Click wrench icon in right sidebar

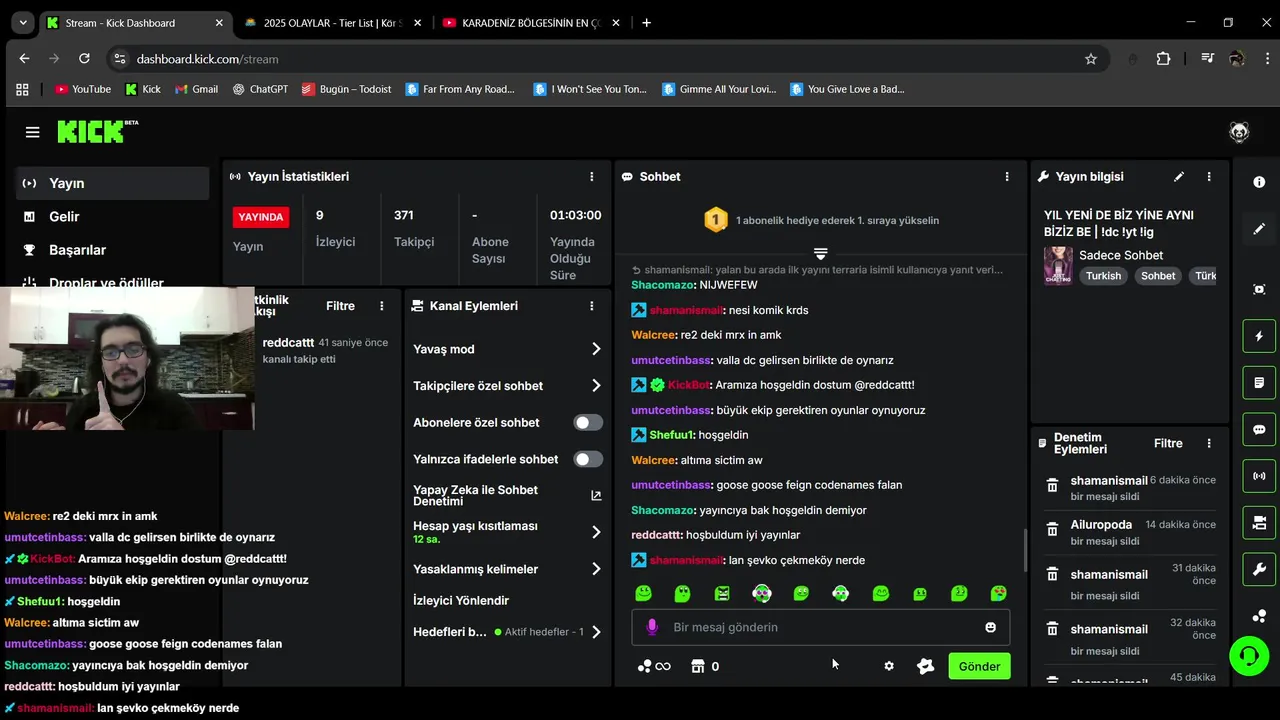pyautogui.click(x=1259, y=569)
